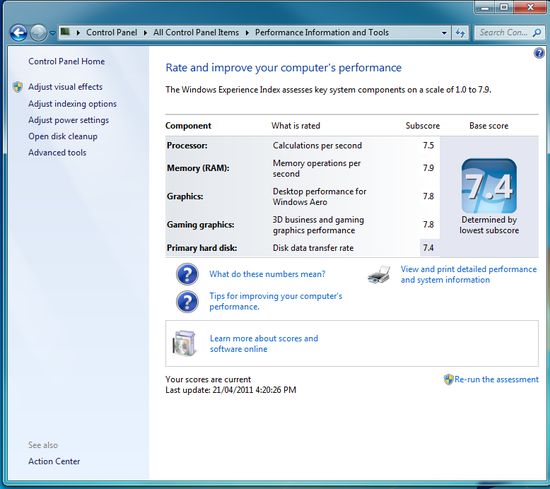Viewport: 550px width, 489px height.
Task: Select Primary hard disk subscore 7.4
Action: (428, 248)
